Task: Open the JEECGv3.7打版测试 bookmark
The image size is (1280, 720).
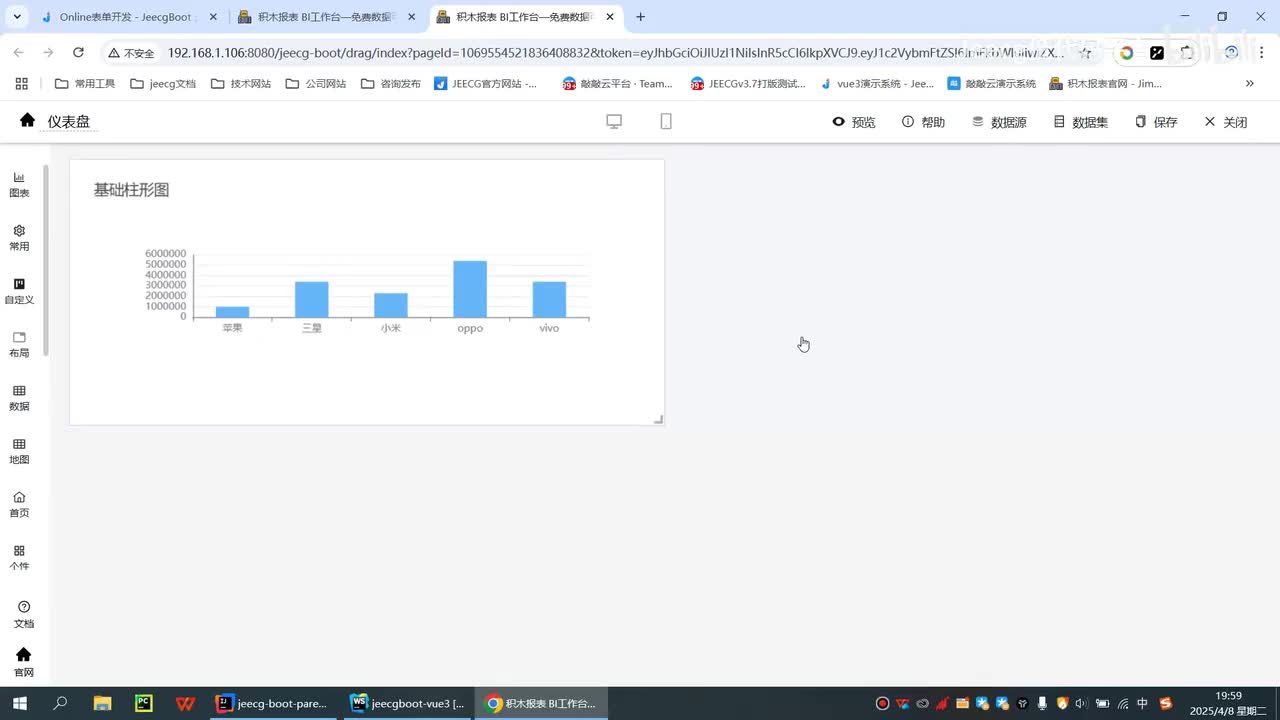Action: (748, 84)
